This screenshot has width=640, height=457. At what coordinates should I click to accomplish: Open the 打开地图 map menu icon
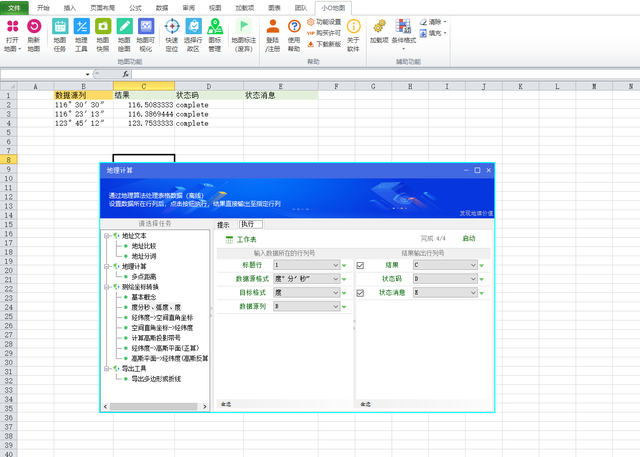[13, 27]
